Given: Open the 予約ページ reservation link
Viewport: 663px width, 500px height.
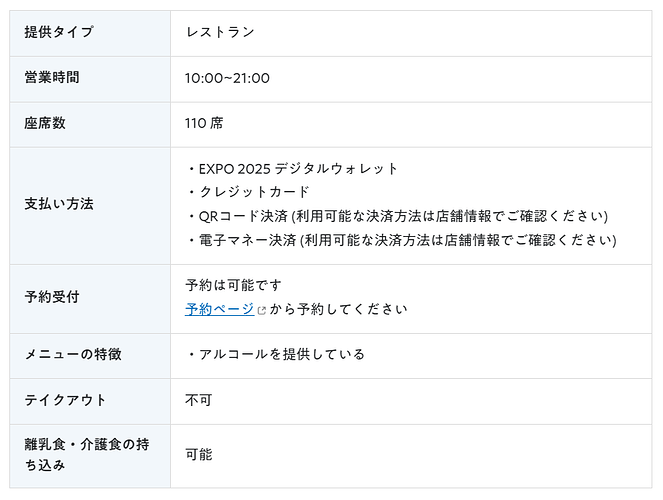Looking at the screenshot, I should (219, 309).
